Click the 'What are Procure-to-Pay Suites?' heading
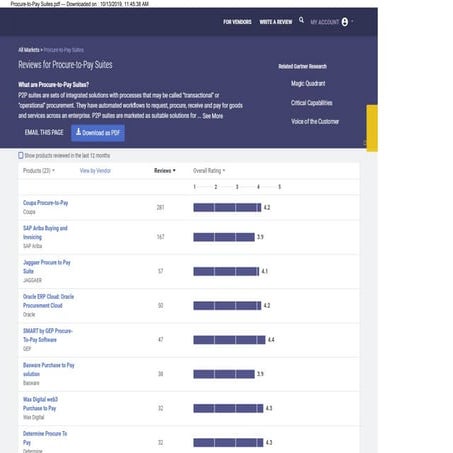 [53, 85]
